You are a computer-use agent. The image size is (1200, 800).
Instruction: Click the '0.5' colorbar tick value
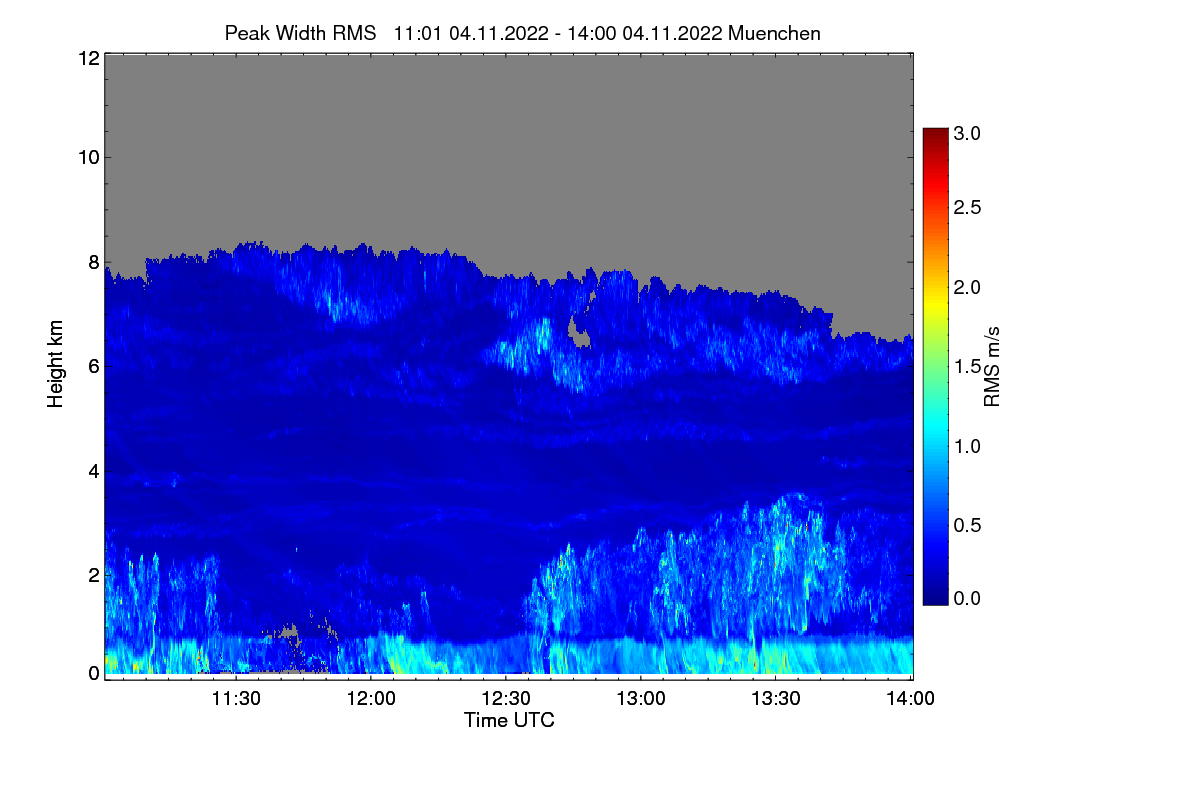point(967,525)
